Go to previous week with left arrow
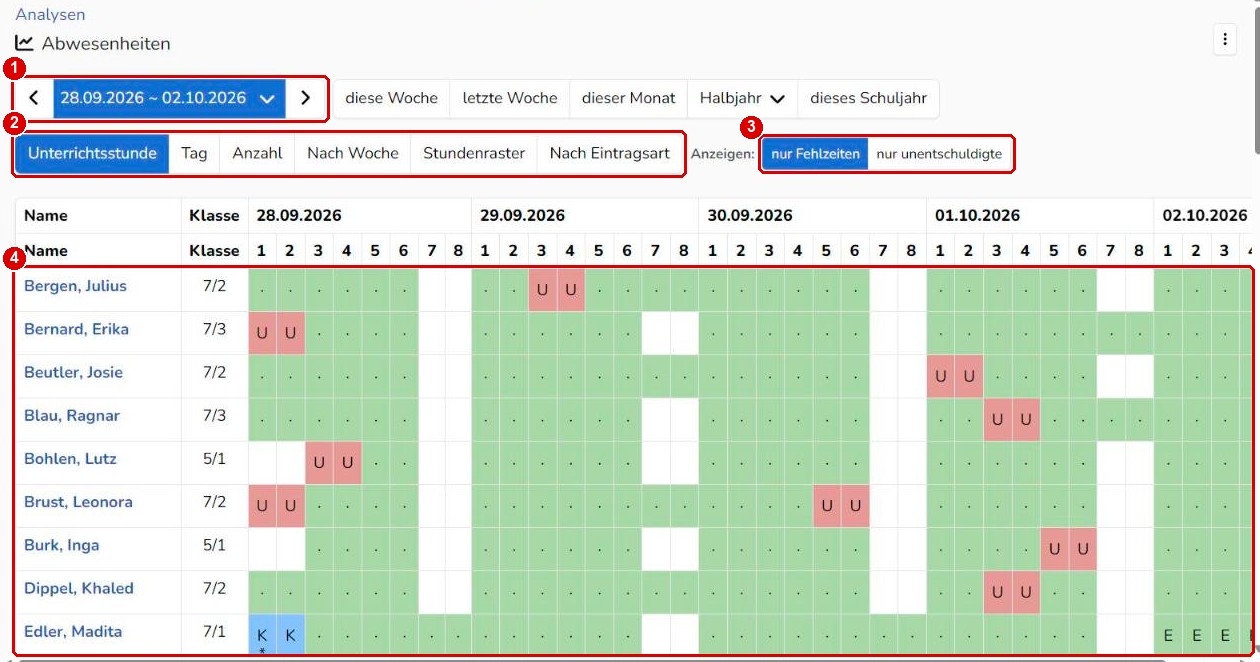 [34, 98]
